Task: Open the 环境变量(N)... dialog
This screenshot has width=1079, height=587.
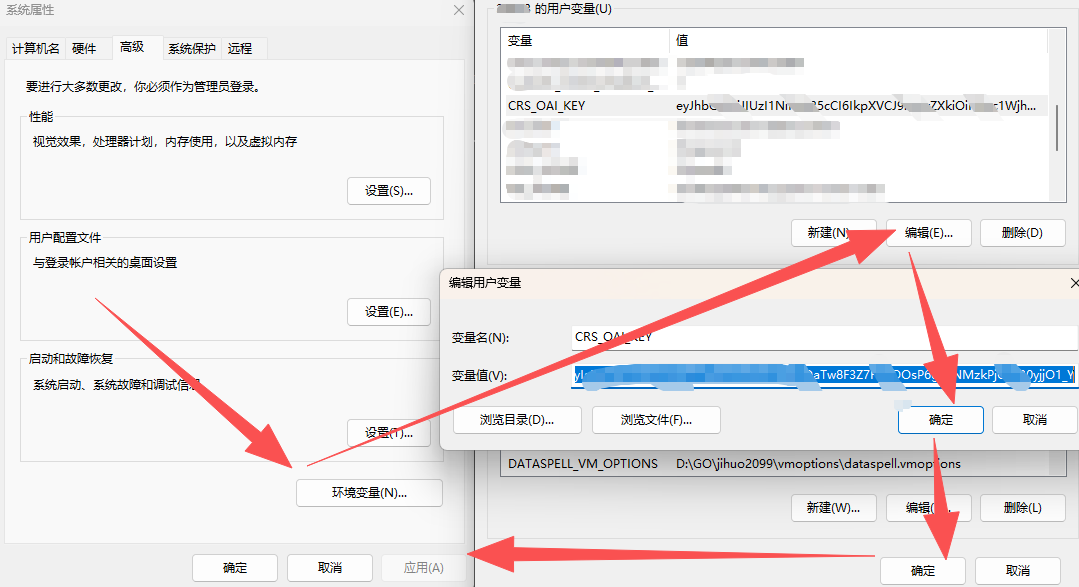Action: pos(369,493)
